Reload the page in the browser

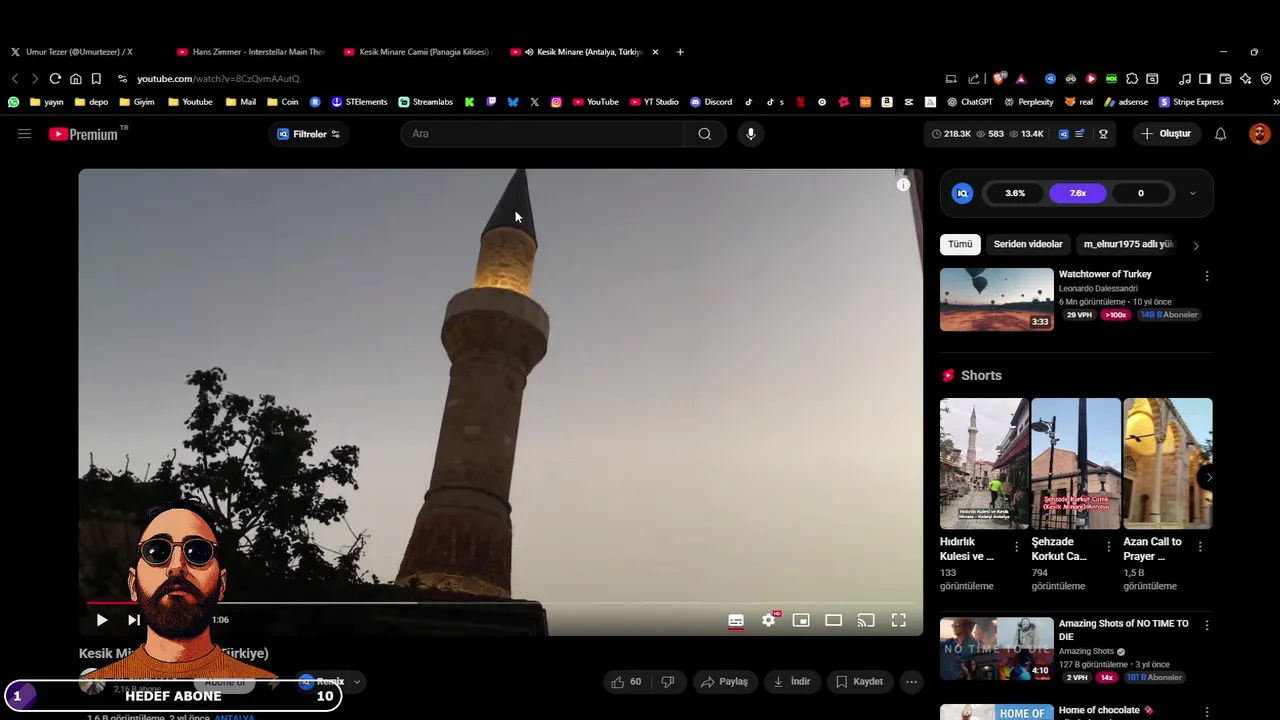(x=55, y=79)
